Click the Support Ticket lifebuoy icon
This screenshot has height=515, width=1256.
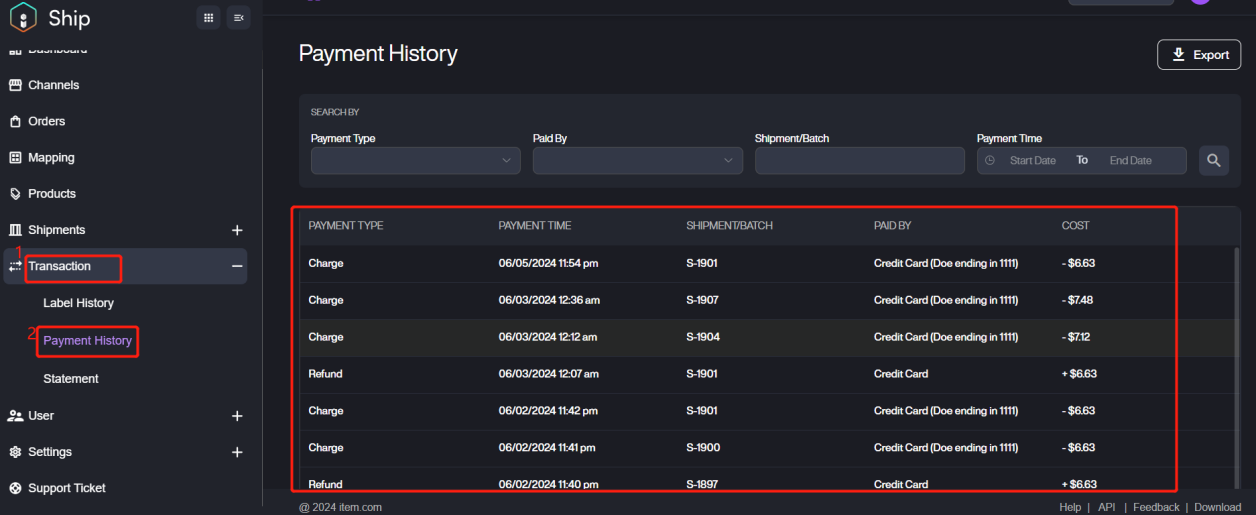pyautogui.click(x=15, y=488)
